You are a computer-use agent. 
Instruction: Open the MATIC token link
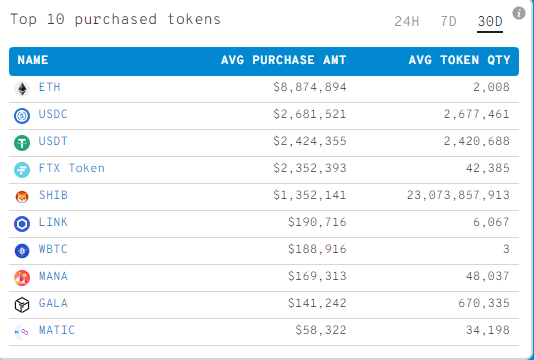[57, 330]
